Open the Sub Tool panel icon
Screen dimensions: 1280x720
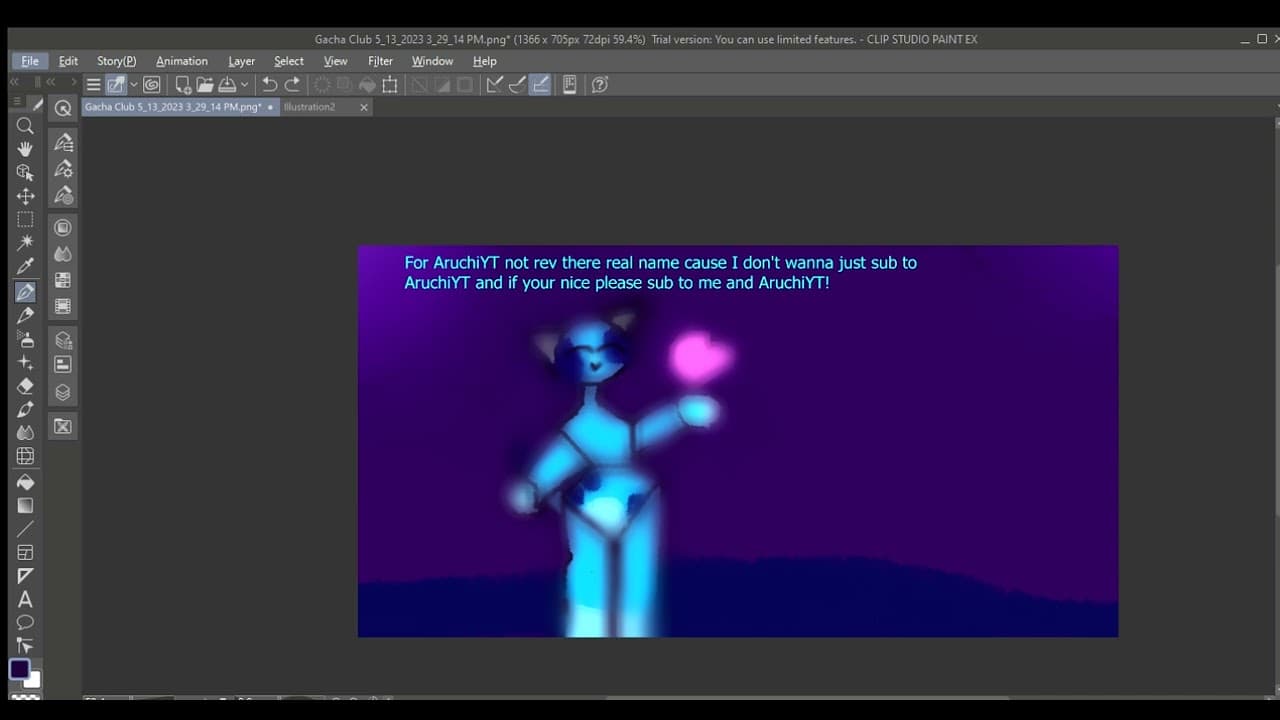tap(63, 142)
